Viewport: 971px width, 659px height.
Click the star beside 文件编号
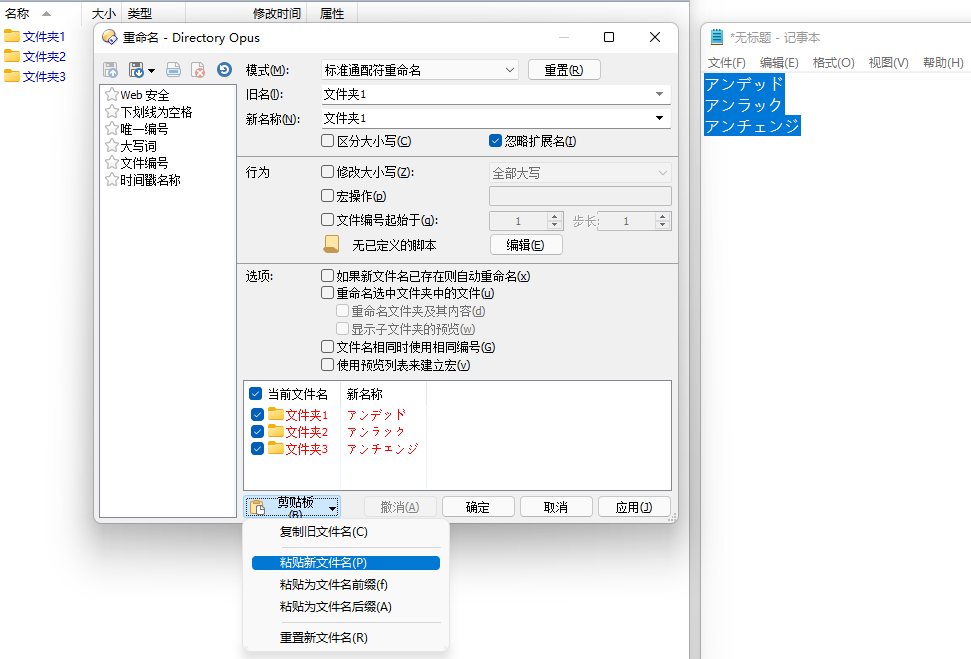coord(111,162)
